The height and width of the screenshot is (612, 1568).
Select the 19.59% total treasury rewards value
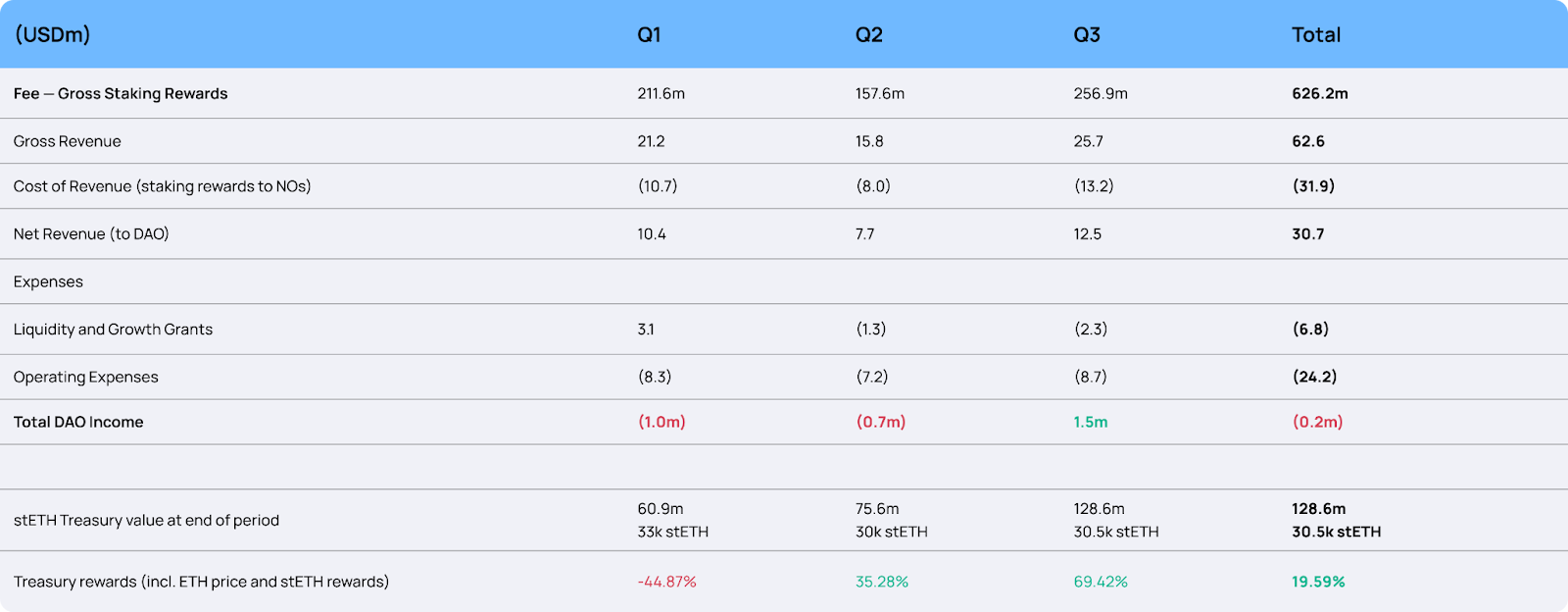(x=1318, y=583)
